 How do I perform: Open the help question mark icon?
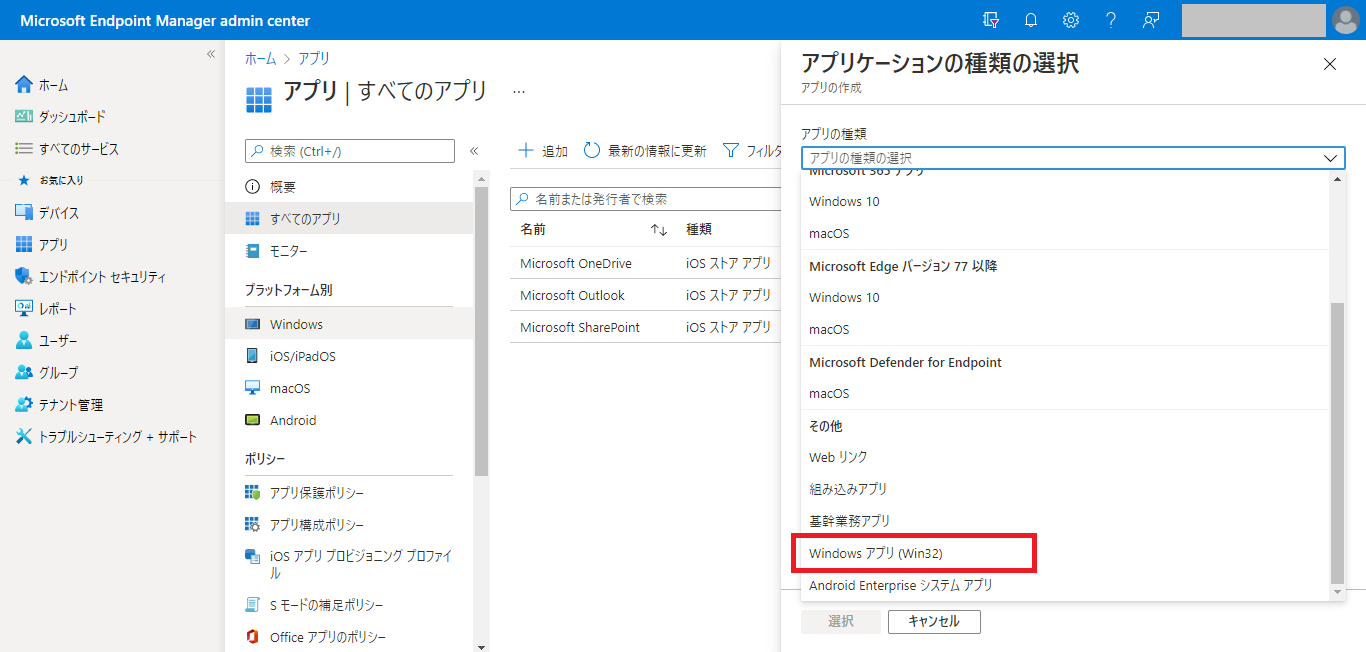point(1111,20)
